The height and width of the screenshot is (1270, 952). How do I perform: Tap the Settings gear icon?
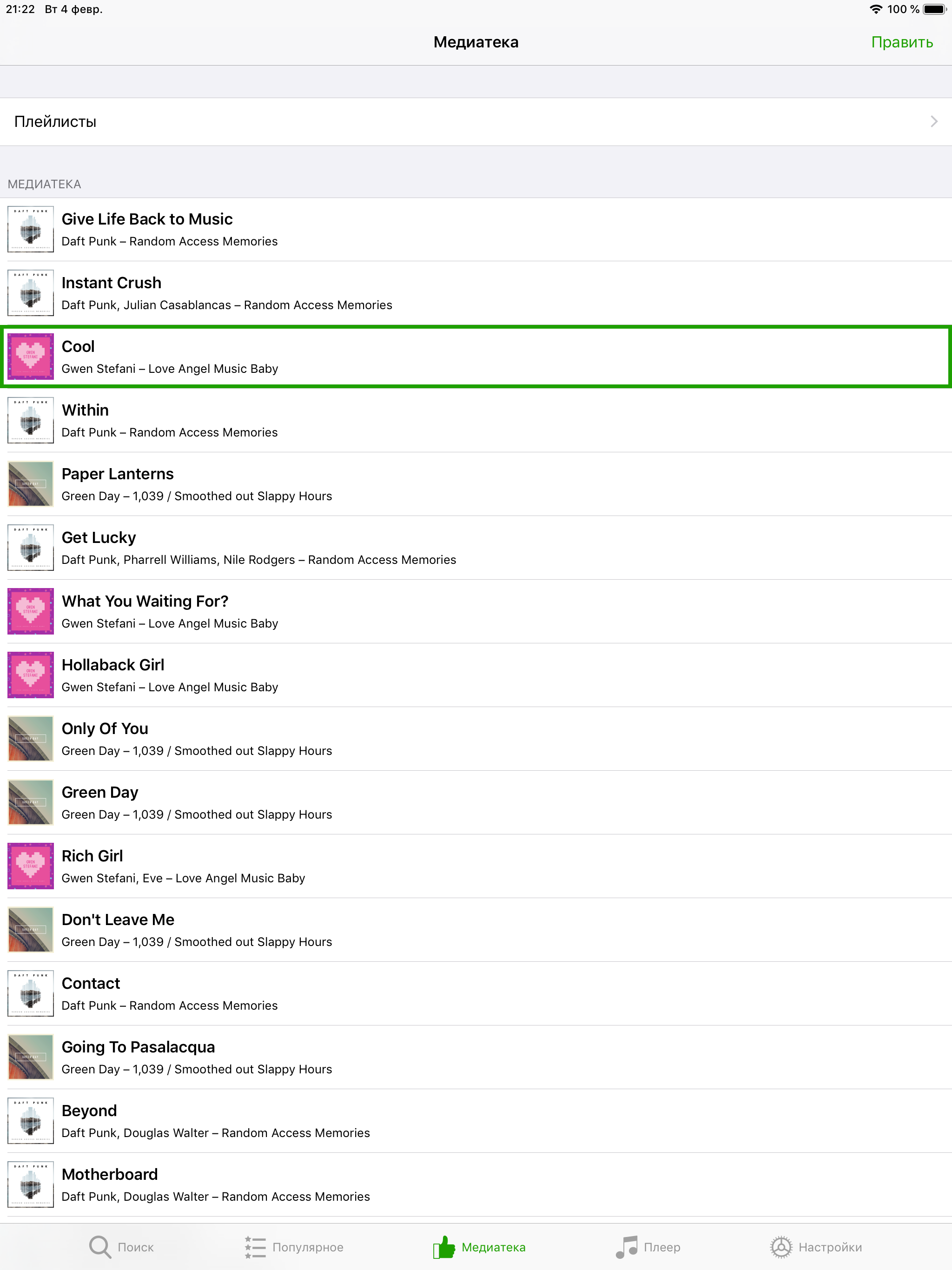[781, 1246]
